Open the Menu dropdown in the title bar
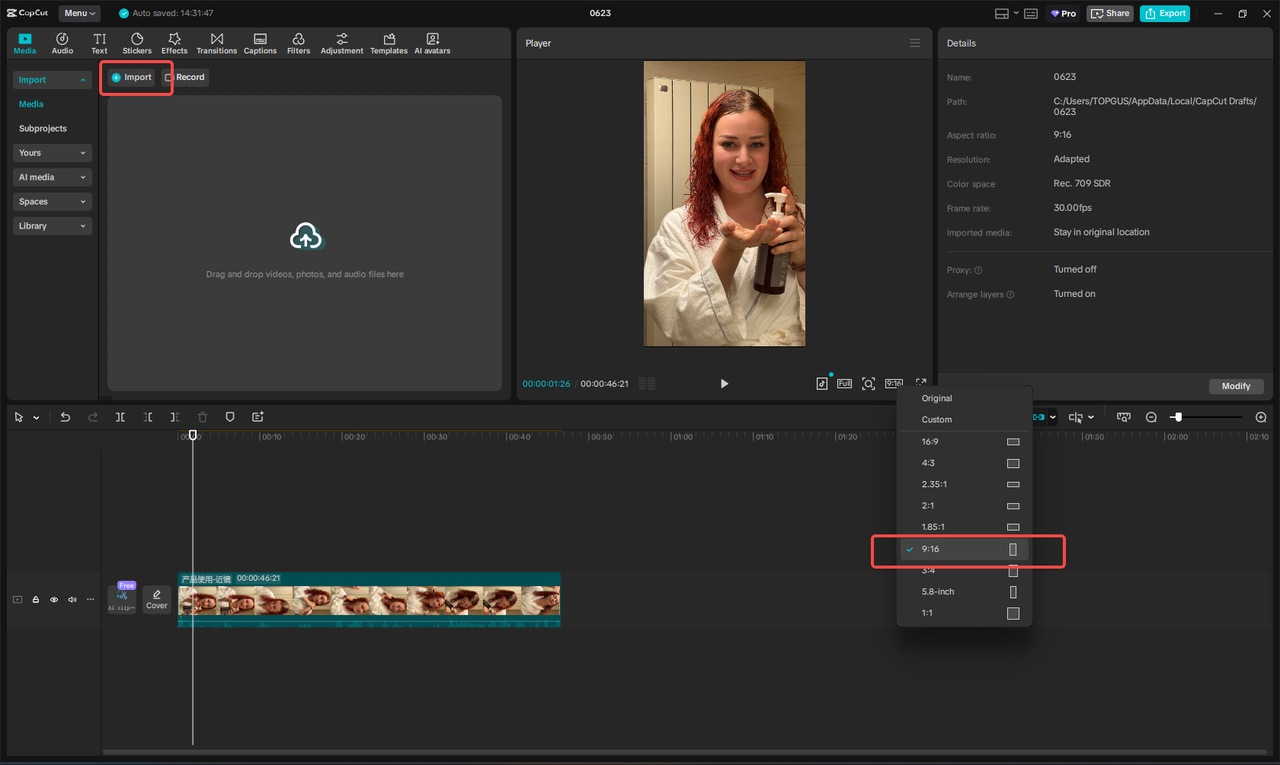Viewport: 1280px width, 765px height. pos(79,13)
